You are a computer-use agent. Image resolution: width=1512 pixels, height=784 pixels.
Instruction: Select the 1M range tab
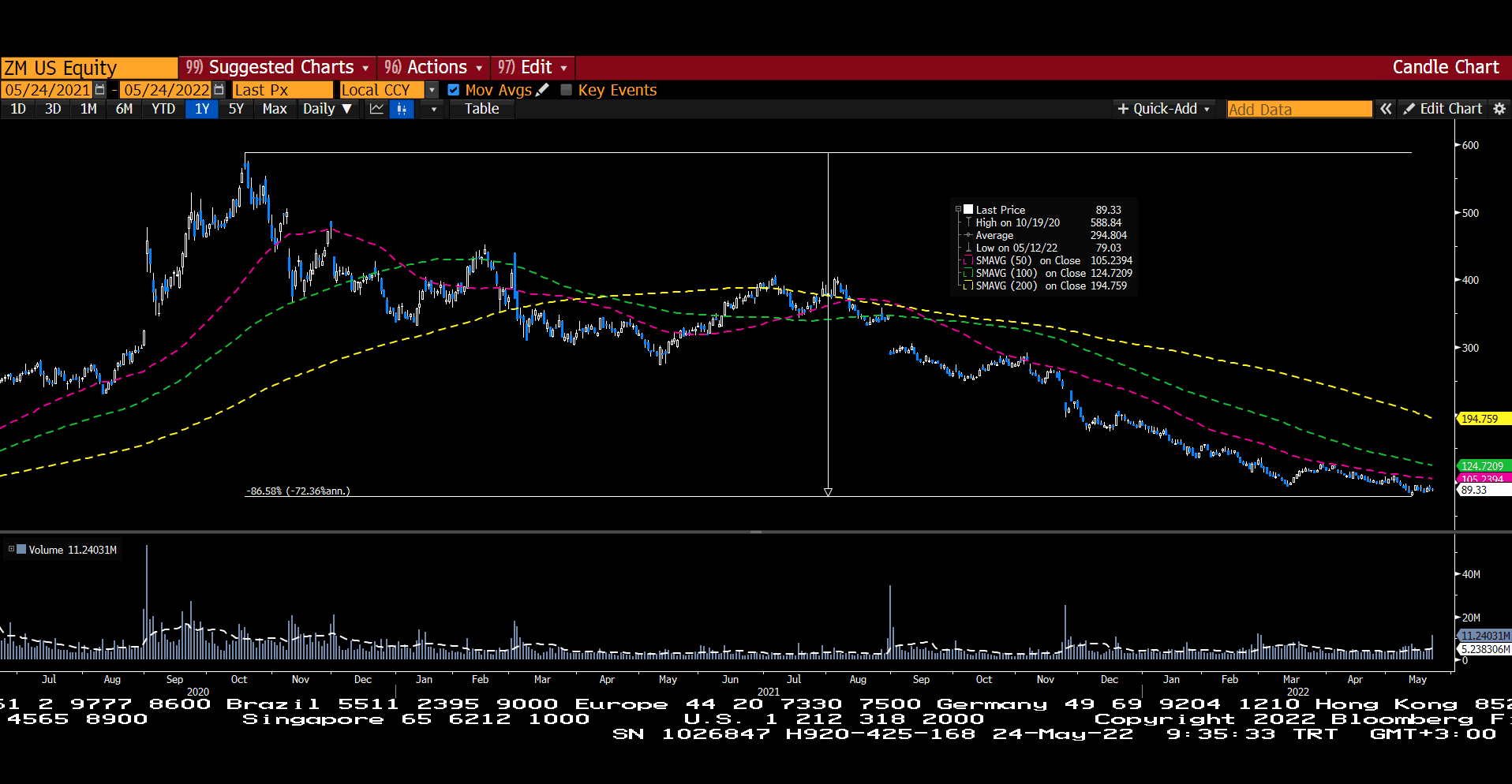coord(88,109)
